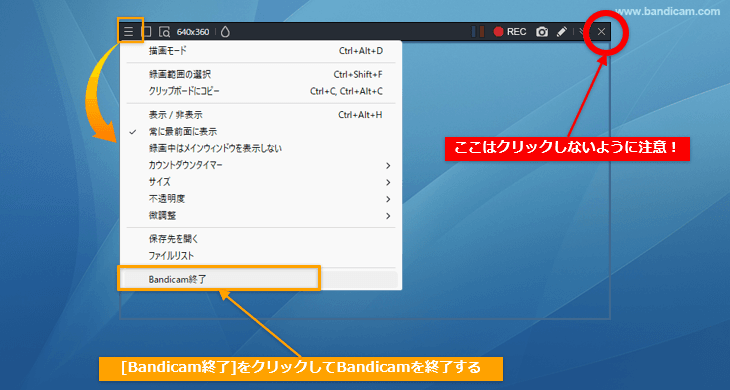Activate the pencil drawing icon

562,32
